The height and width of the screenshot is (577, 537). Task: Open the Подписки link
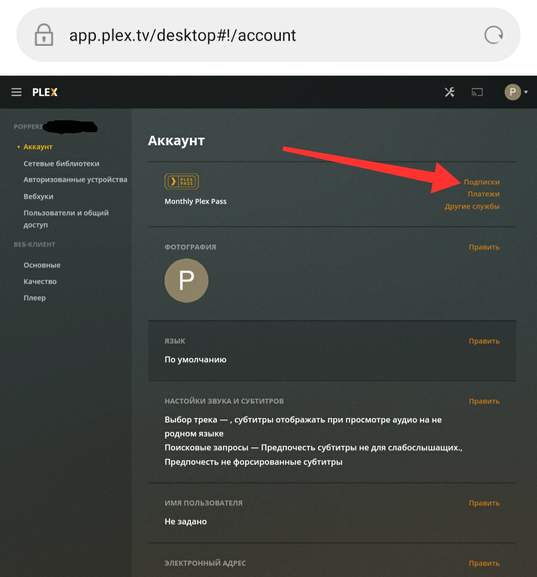coord(481,182)
